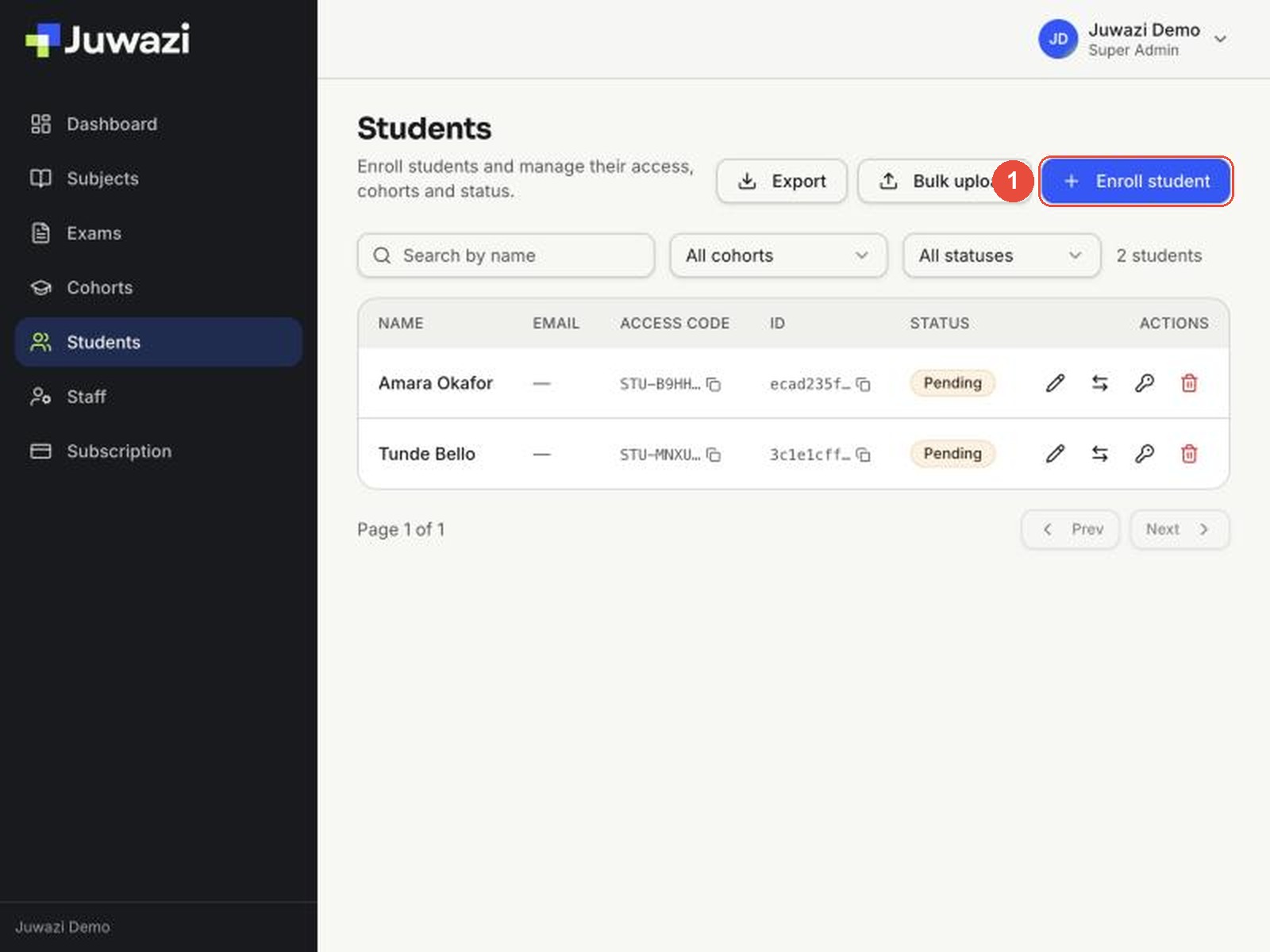Image resolution: width=1270 pixels, height=952 pixels.
Task: Open Dashboard in the sidebar
Action: click(159, 124)
